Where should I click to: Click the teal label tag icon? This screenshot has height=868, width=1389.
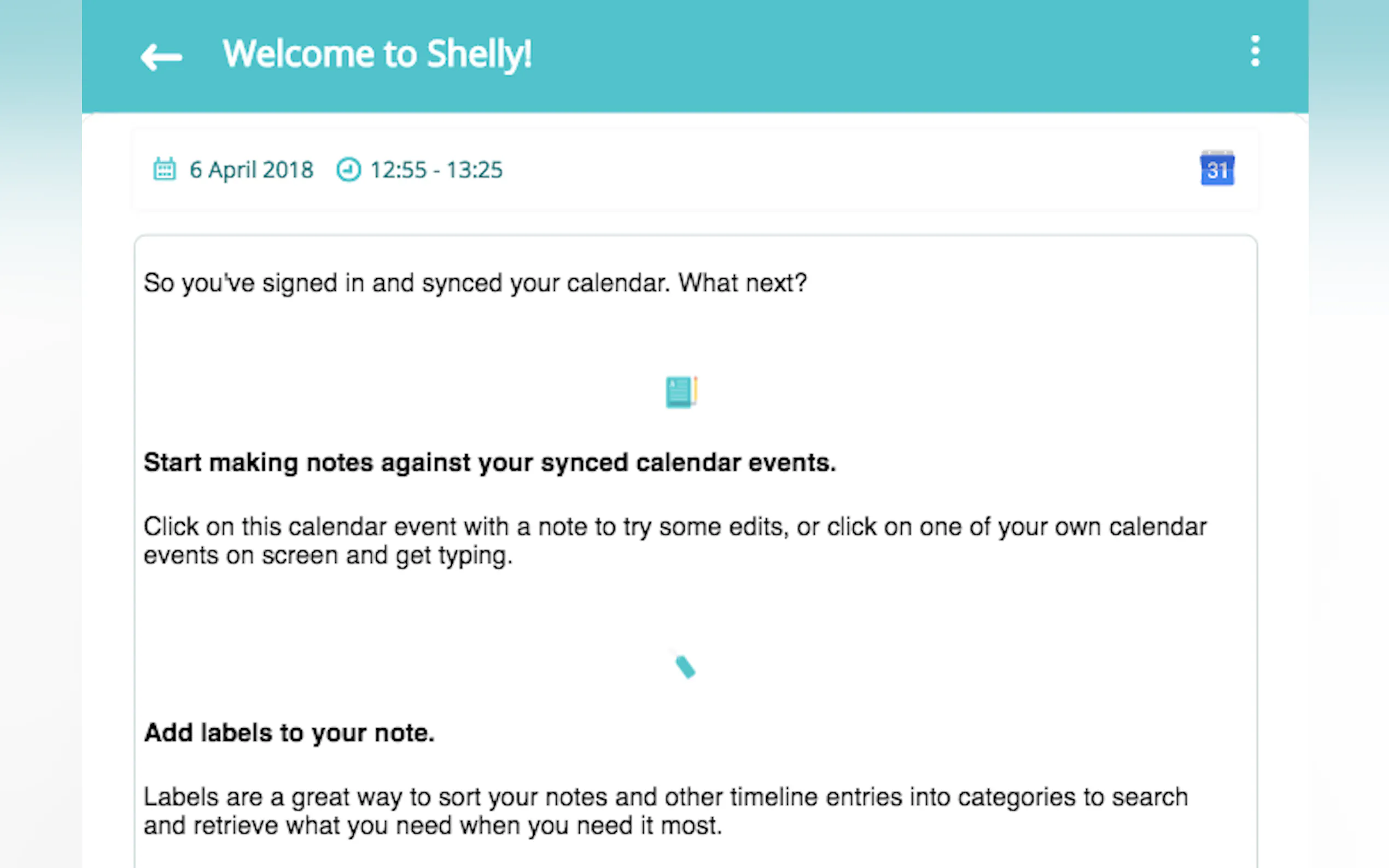point(685,666)
